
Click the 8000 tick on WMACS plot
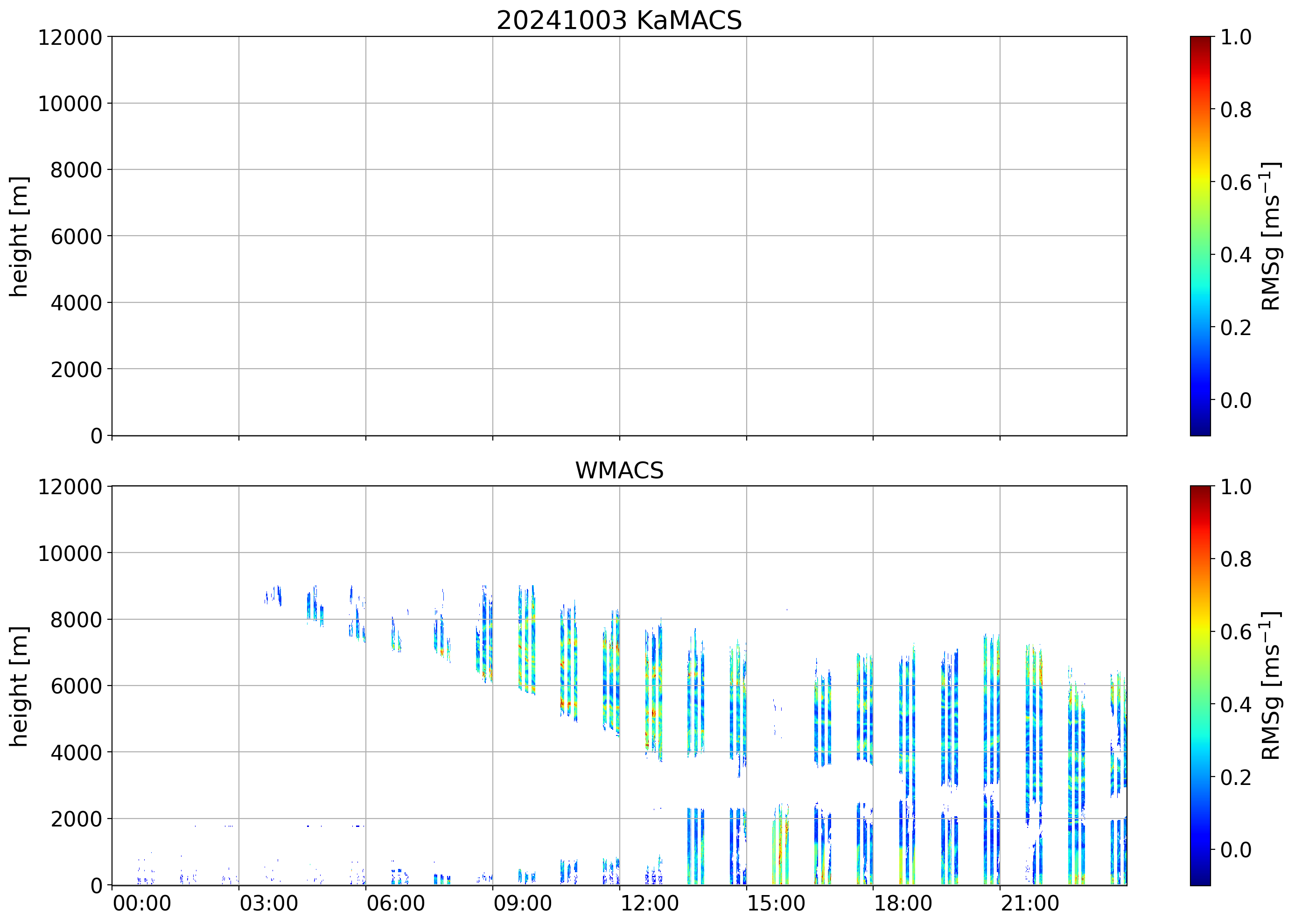[x=76, y=620]
